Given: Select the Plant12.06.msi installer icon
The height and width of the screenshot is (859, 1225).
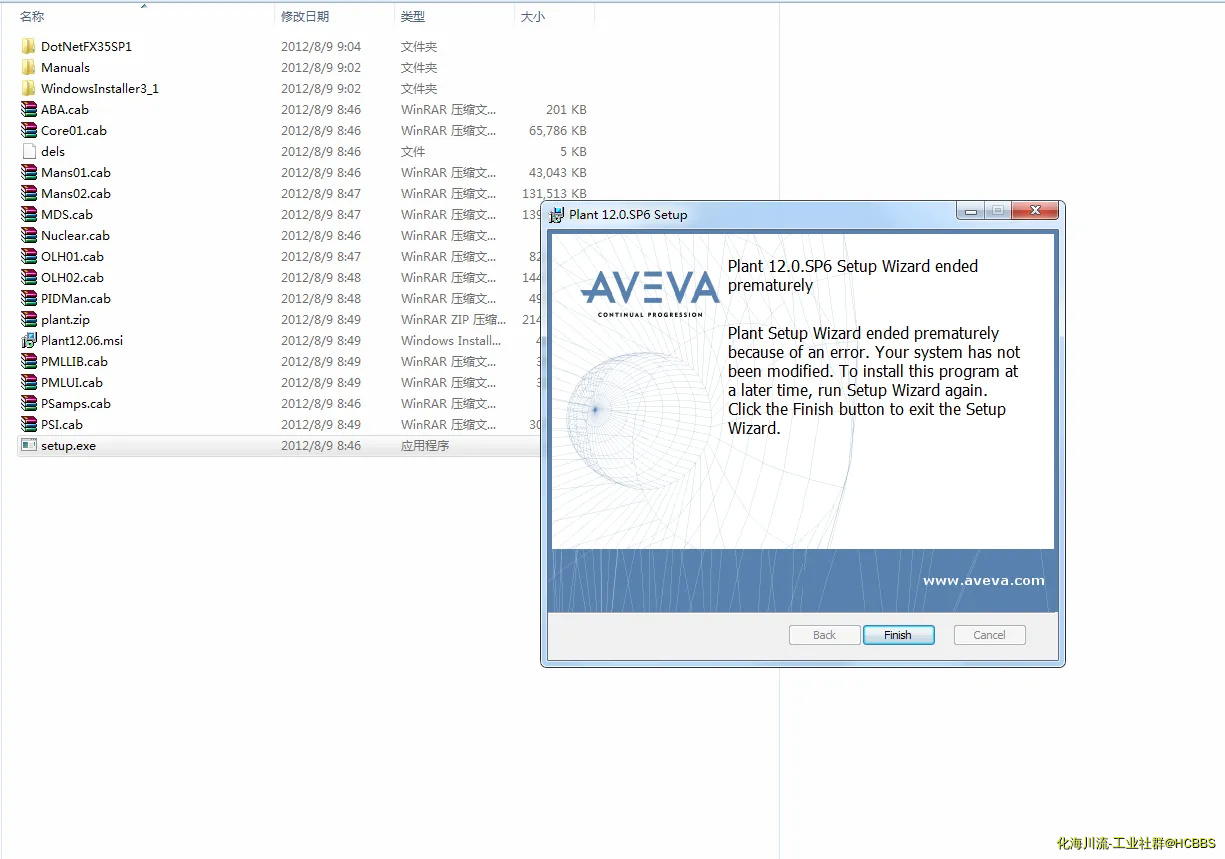Looking at the screenshot, I should pyautogui.click(x=28, y=340).
